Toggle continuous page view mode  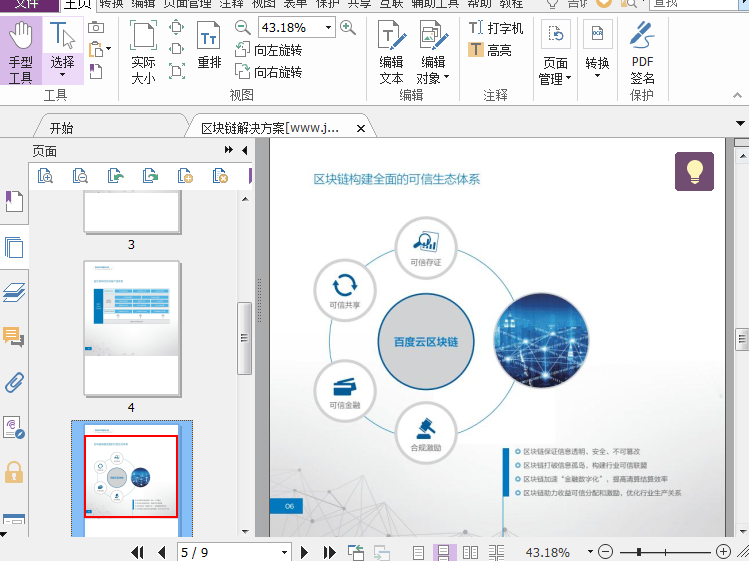[444, 553]
